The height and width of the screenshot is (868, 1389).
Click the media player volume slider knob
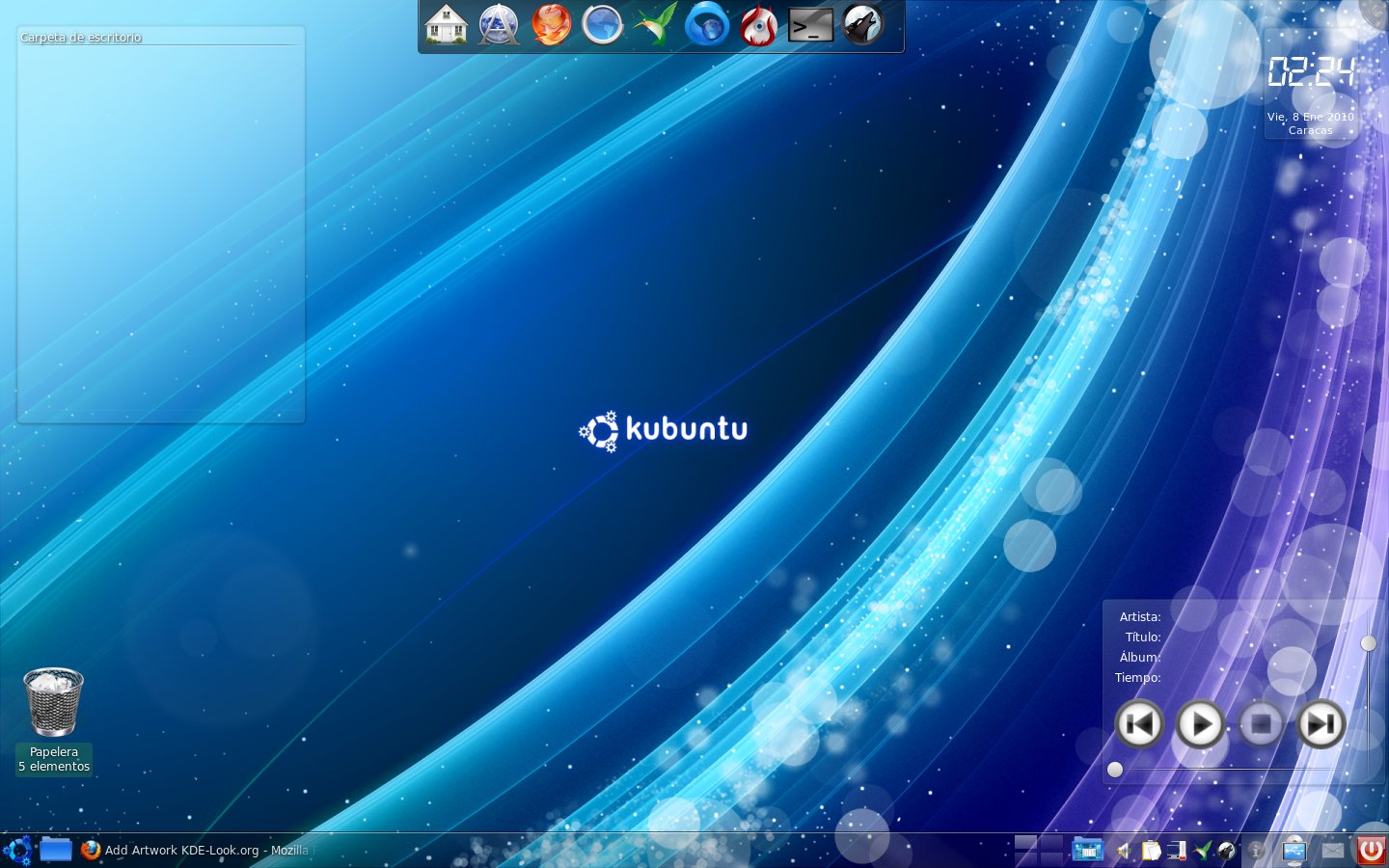pos(1369,643)
